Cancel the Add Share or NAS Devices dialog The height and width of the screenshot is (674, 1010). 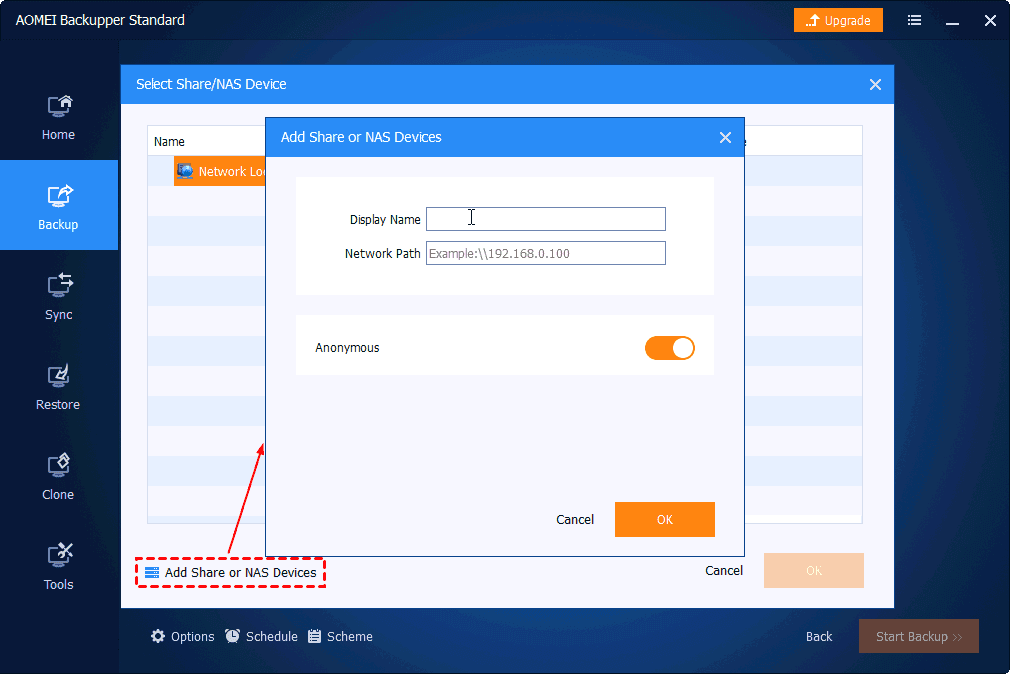tap(575, 519)
